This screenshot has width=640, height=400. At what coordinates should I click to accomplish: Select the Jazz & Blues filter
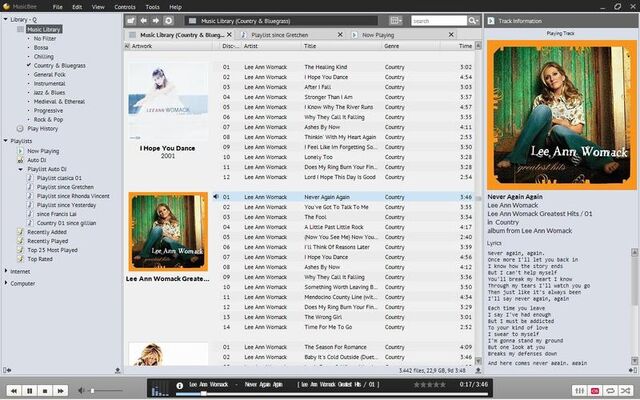click(x=49, y=92)
